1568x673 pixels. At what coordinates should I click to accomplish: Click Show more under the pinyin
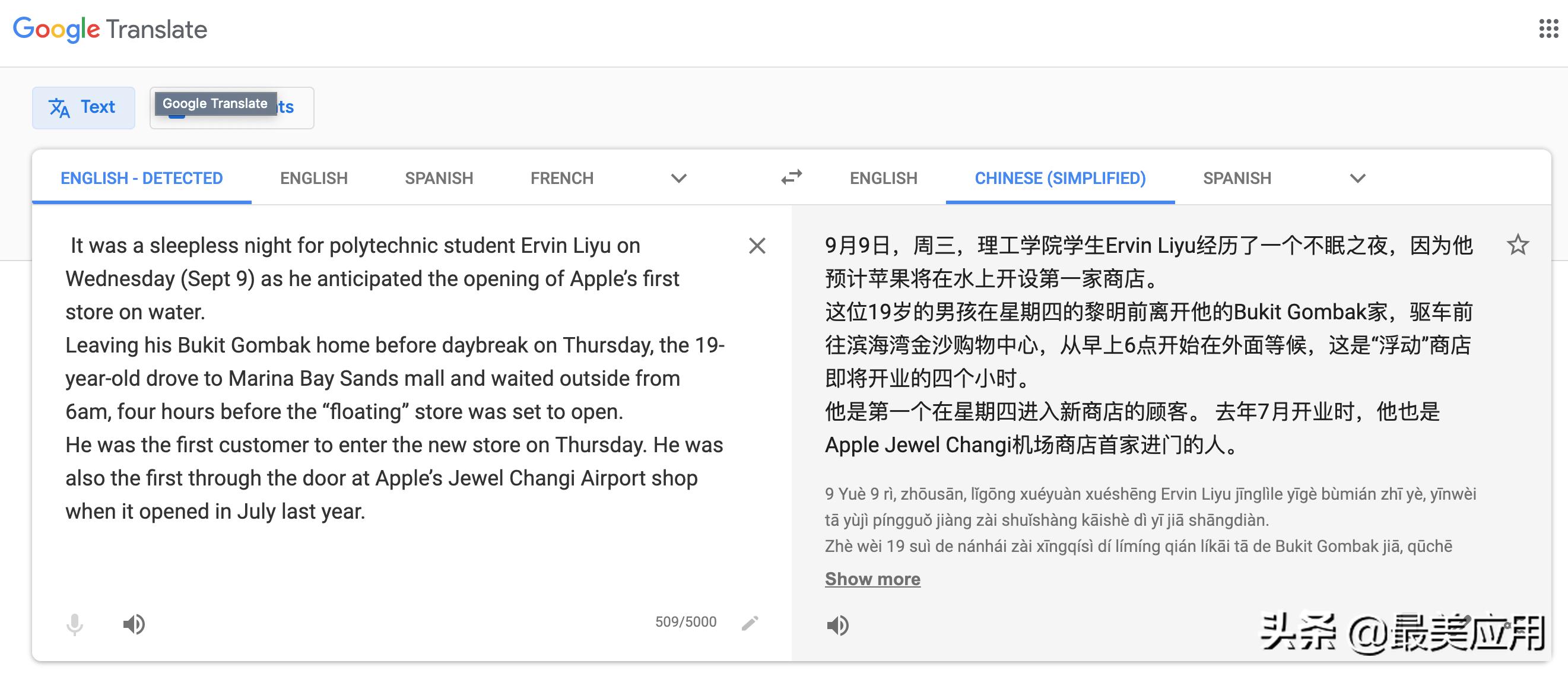tap(872, 579)
